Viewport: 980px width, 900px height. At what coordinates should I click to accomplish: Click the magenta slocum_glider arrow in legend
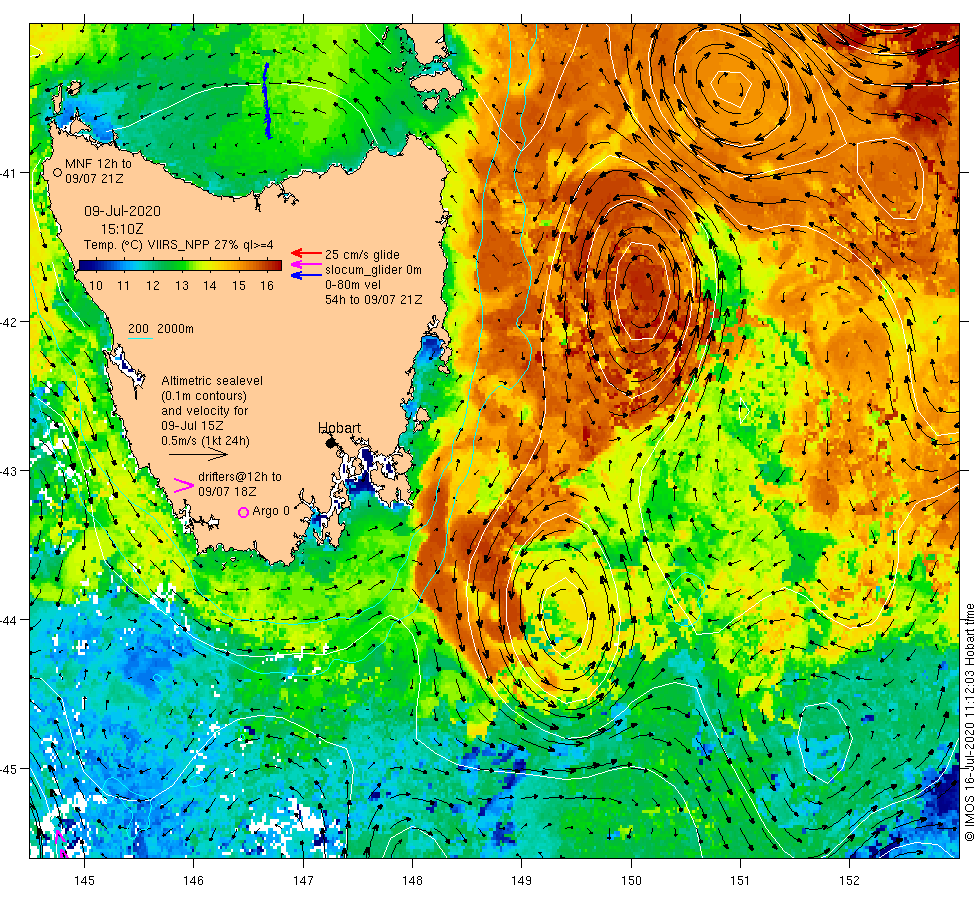click(x=306, y=264)
